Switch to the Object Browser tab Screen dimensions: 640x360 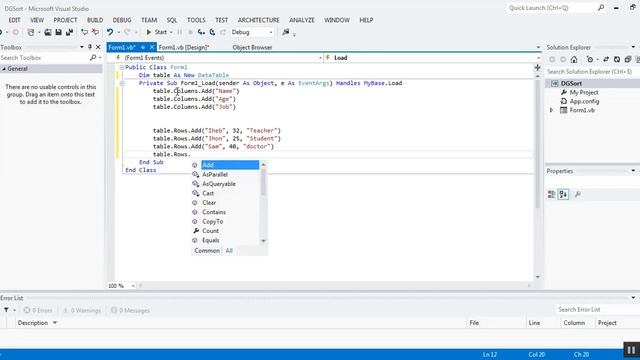point(252,47)
